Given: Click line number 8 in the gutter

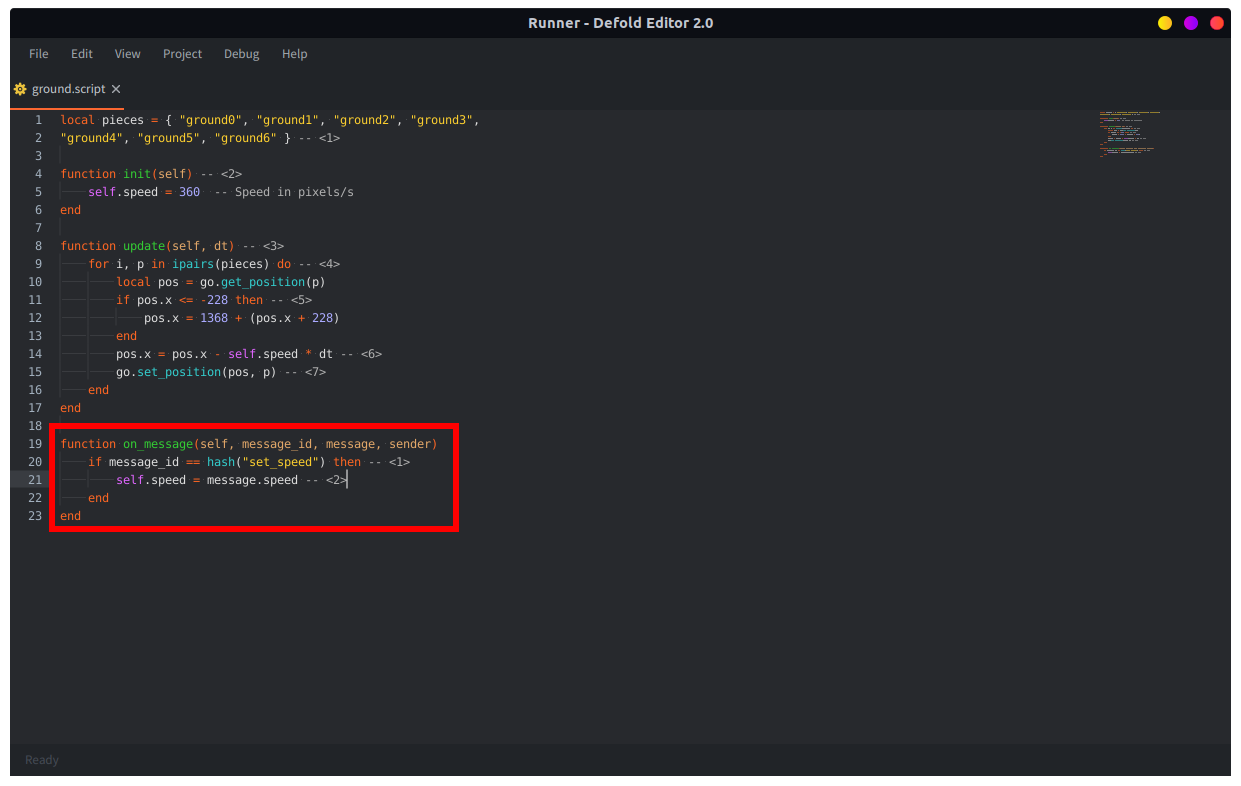Looking at the screenshot, I should tap(38, 246).
